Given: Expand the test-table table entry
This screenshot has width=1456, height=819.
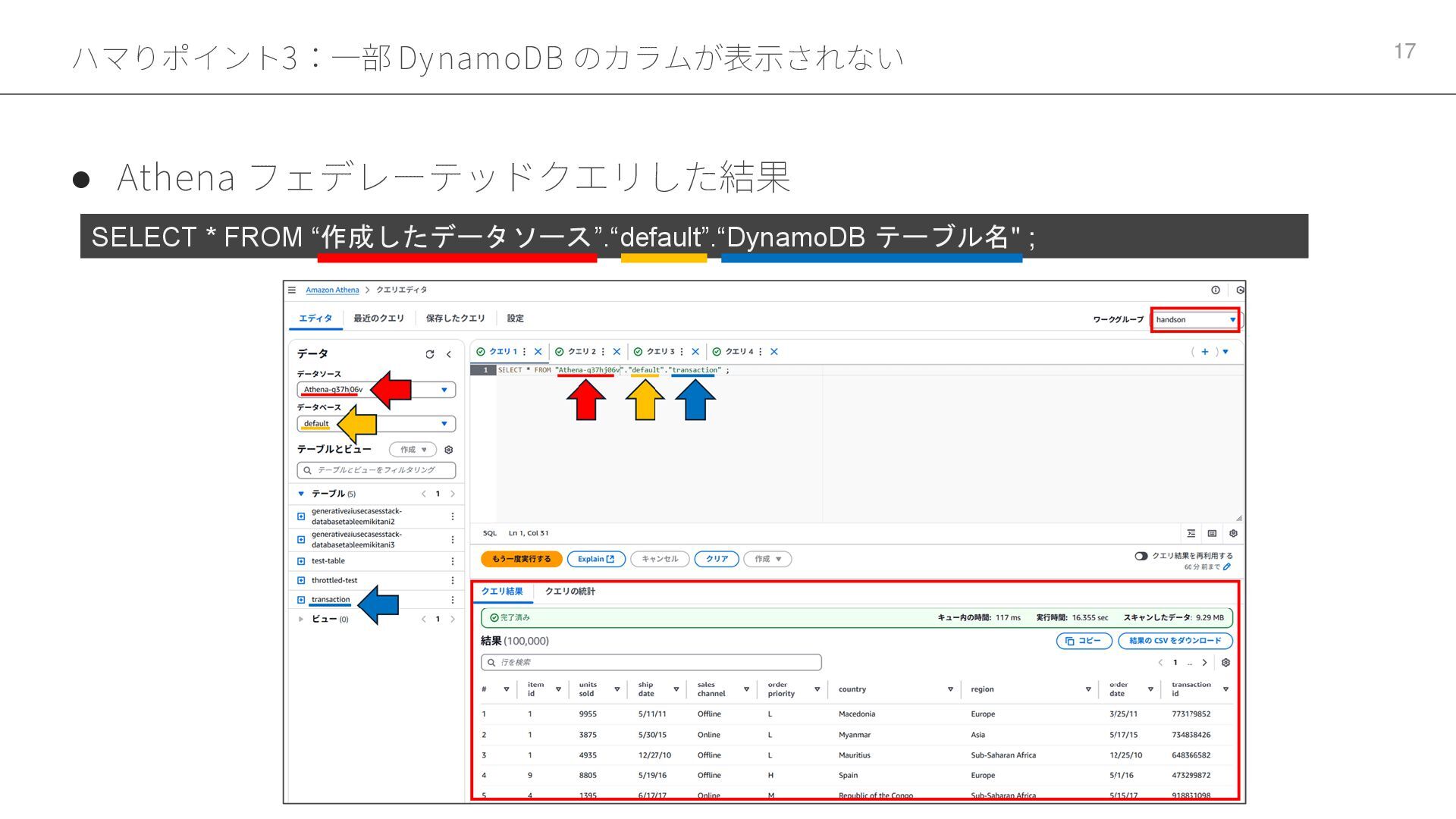Looking at the screenshot, I should coord(301,561).
